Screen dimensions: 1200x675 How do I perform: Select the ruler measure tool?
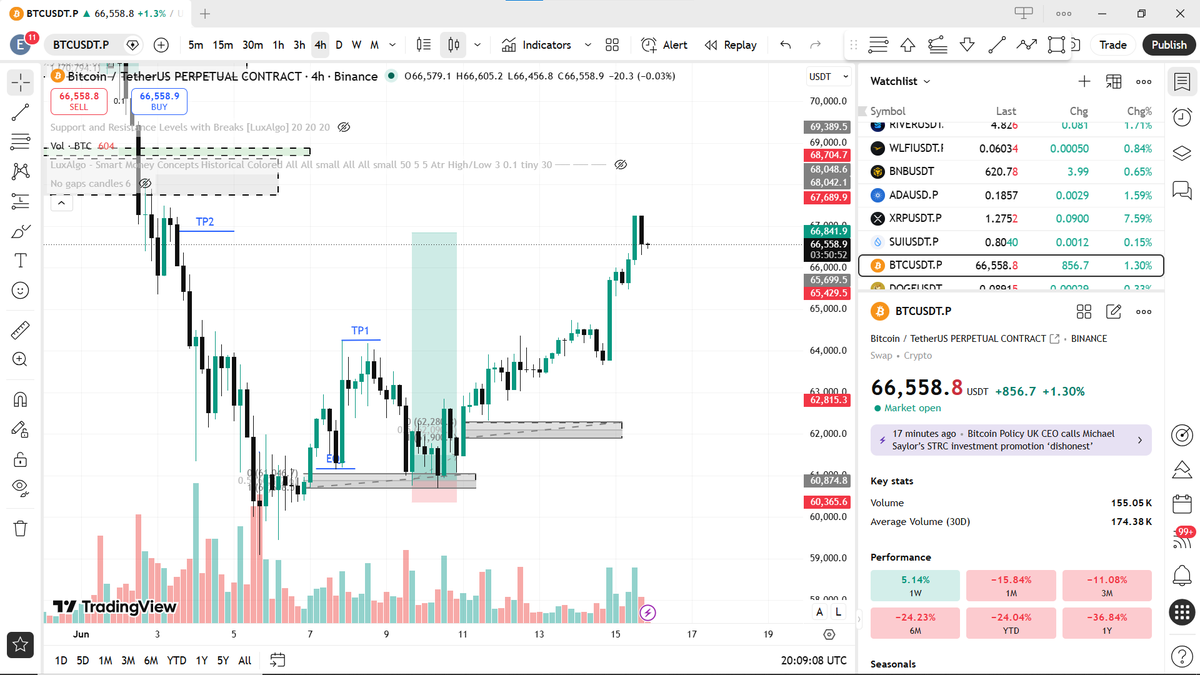20,330
